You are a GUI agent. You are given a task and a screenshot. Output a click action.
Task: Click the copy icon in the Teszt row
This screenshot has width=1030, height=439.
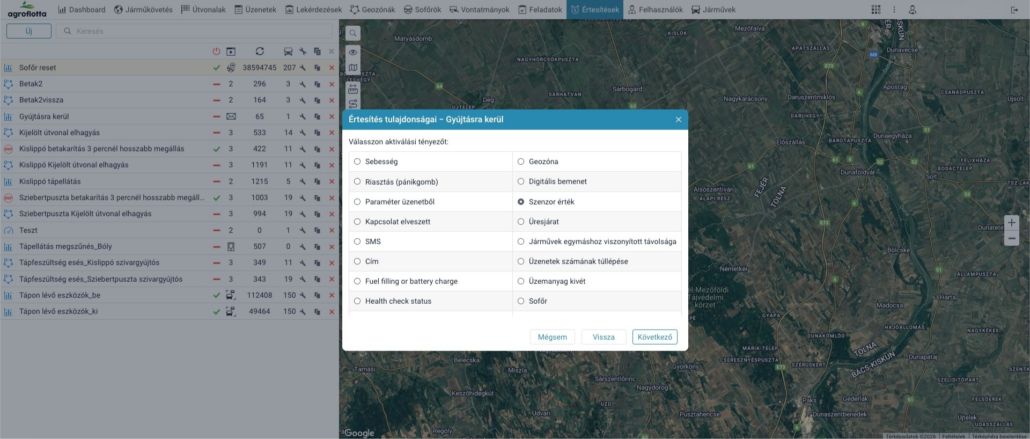(317, 230)
